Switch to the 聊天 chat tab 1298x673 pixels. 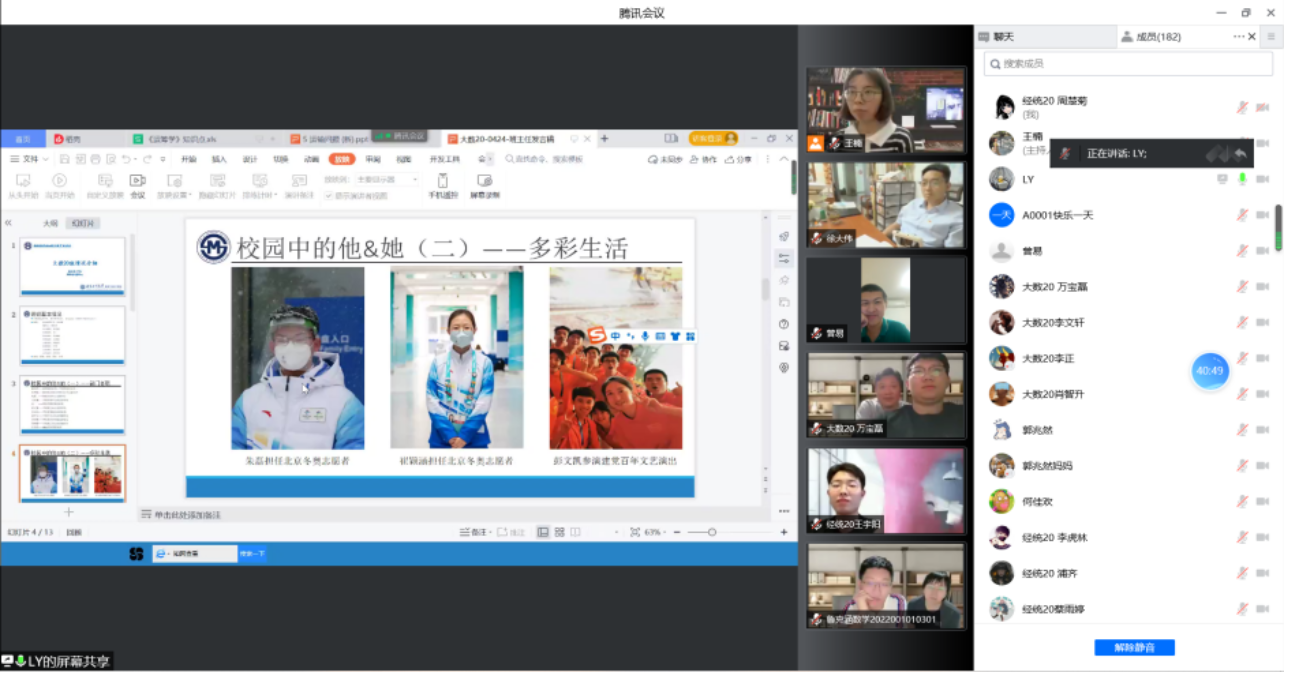click(1002, 37)
